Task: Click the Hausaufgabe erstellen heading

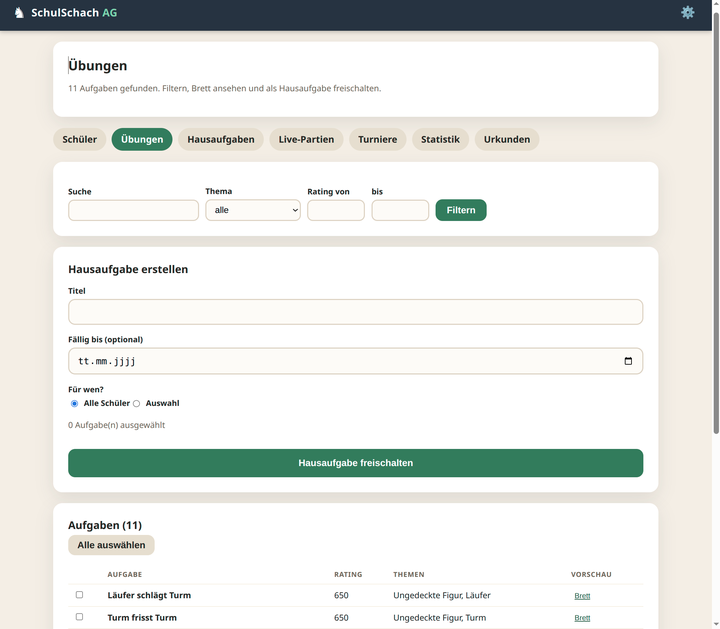Action: point(128,269)
